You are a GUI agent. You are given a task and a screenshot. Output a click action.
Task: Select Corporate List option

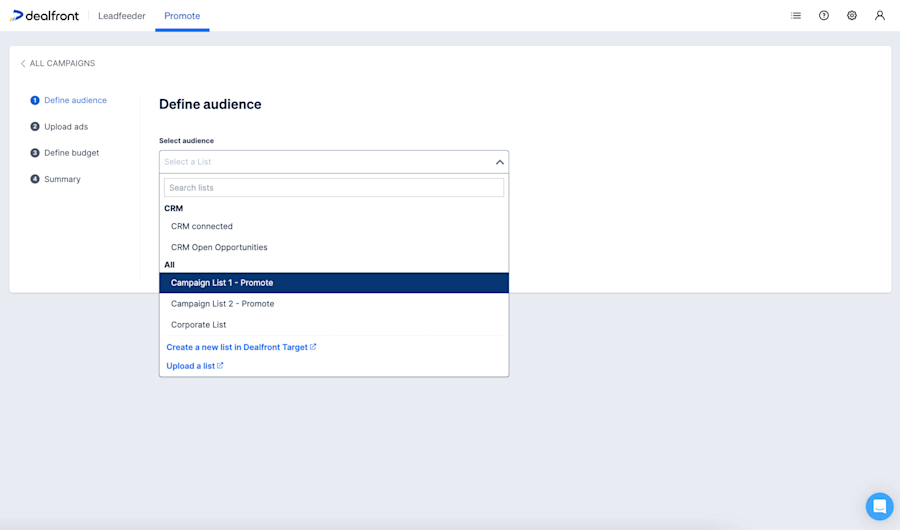click(x=334, y=324)
